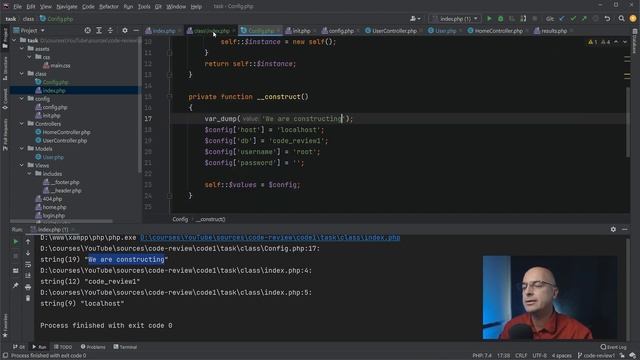Collapse the includes folder
640x360 pixels.
[x=29, y=173]
